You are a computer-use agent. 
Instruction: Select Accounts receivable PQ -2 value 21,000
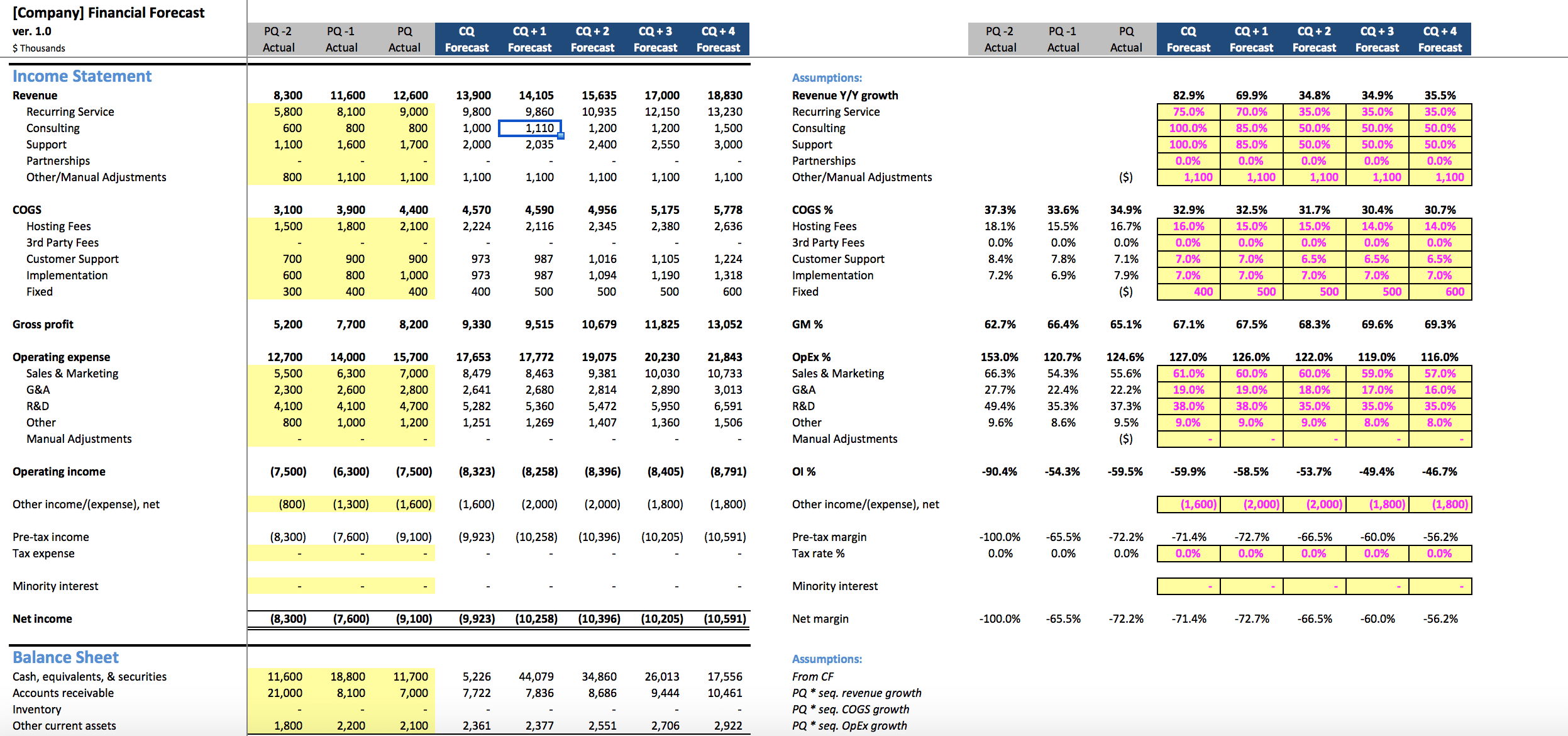pos(284,693)
